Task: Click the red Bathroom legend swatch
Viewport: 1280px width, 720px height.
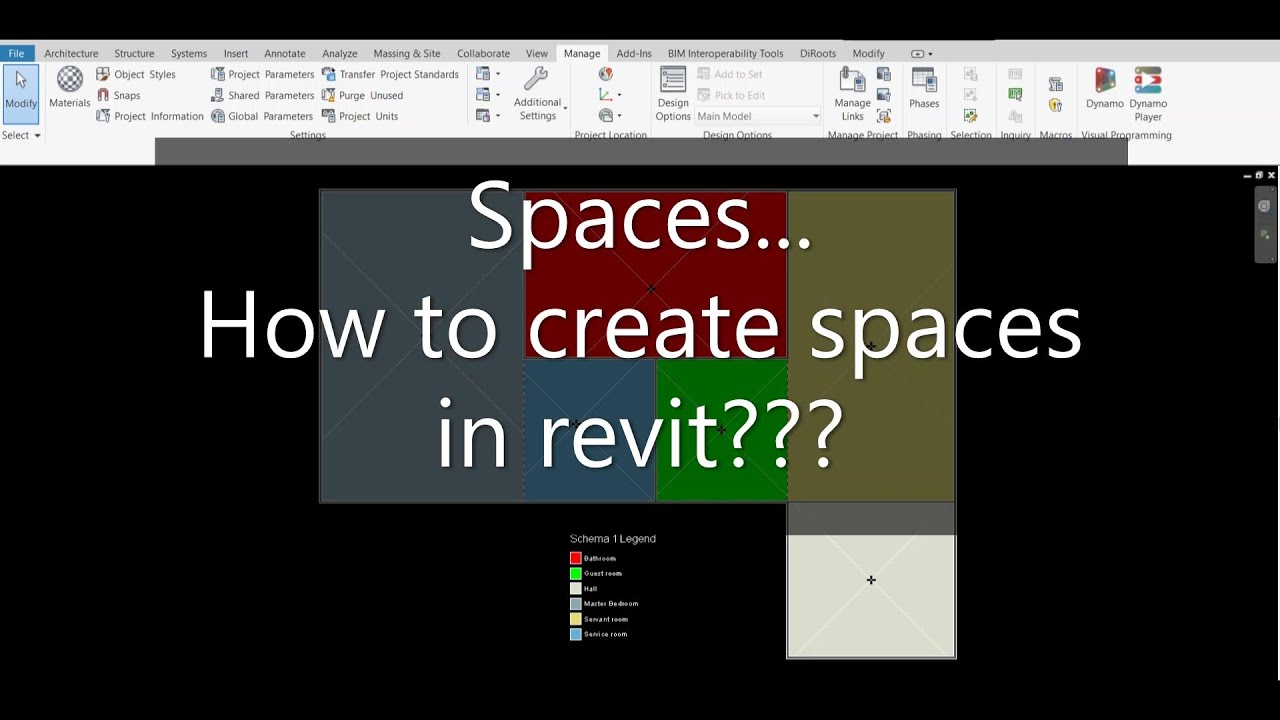Action: tap(576, 558)
